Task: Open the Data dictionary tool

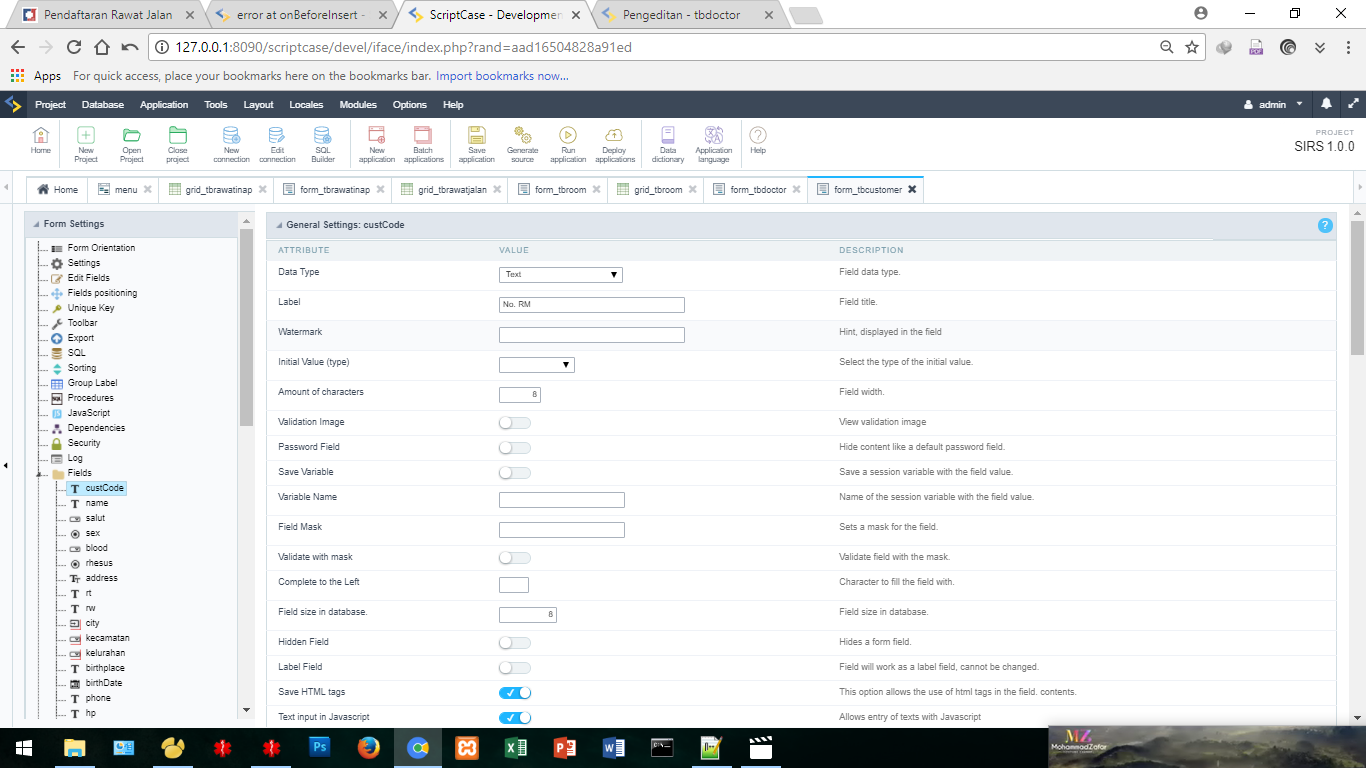Action: [668, 144]
